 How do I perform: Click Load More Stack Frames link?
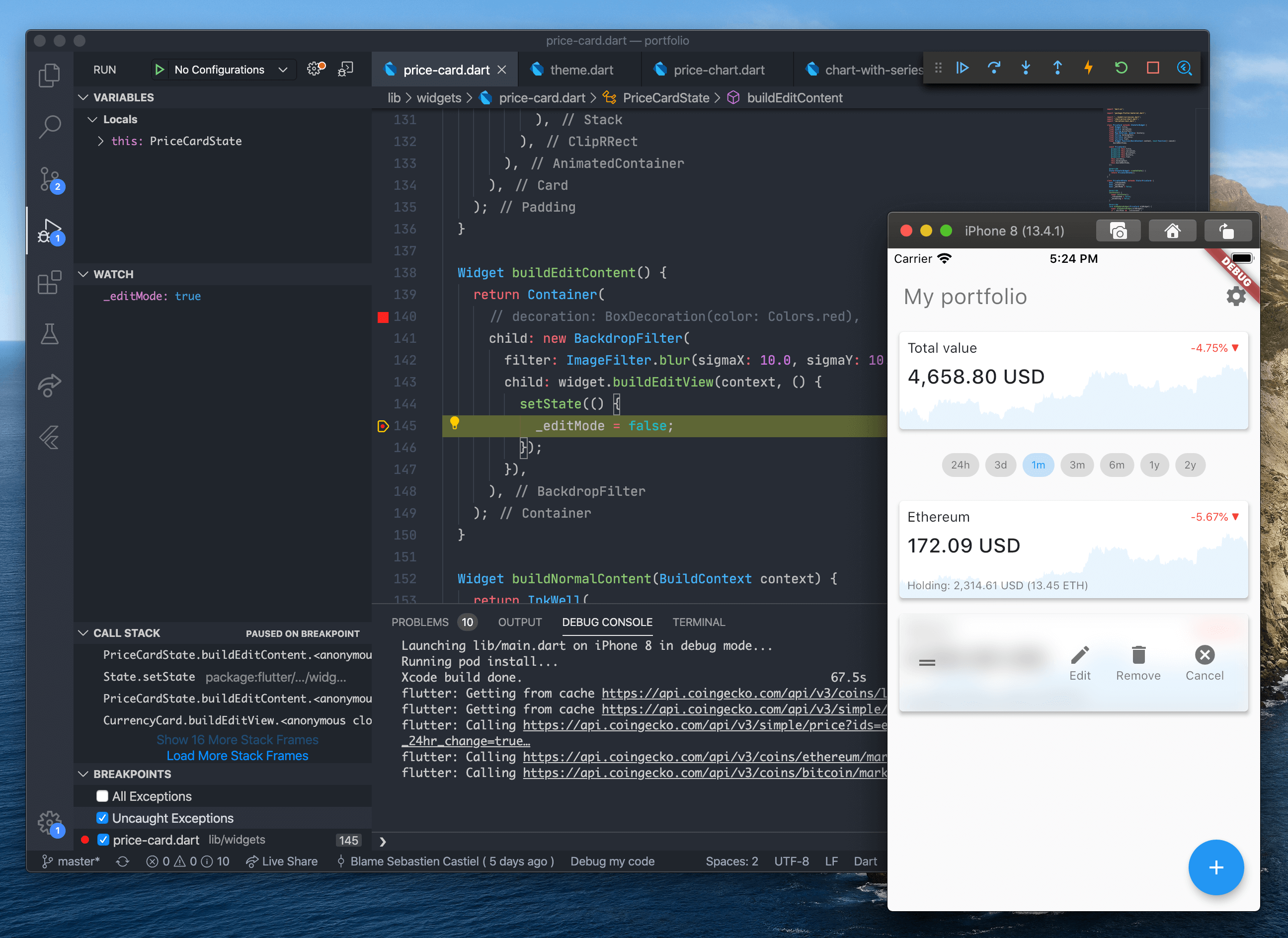(238, 755)
